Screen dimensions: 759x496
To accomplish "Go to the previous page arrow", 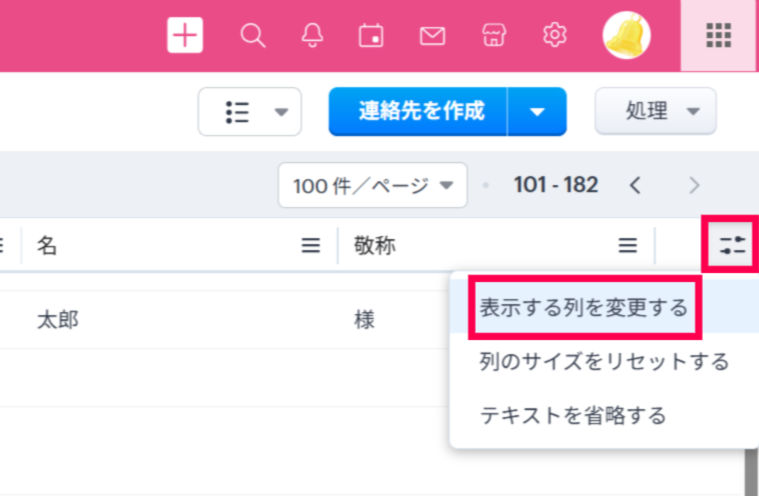I will coord(634,186).
